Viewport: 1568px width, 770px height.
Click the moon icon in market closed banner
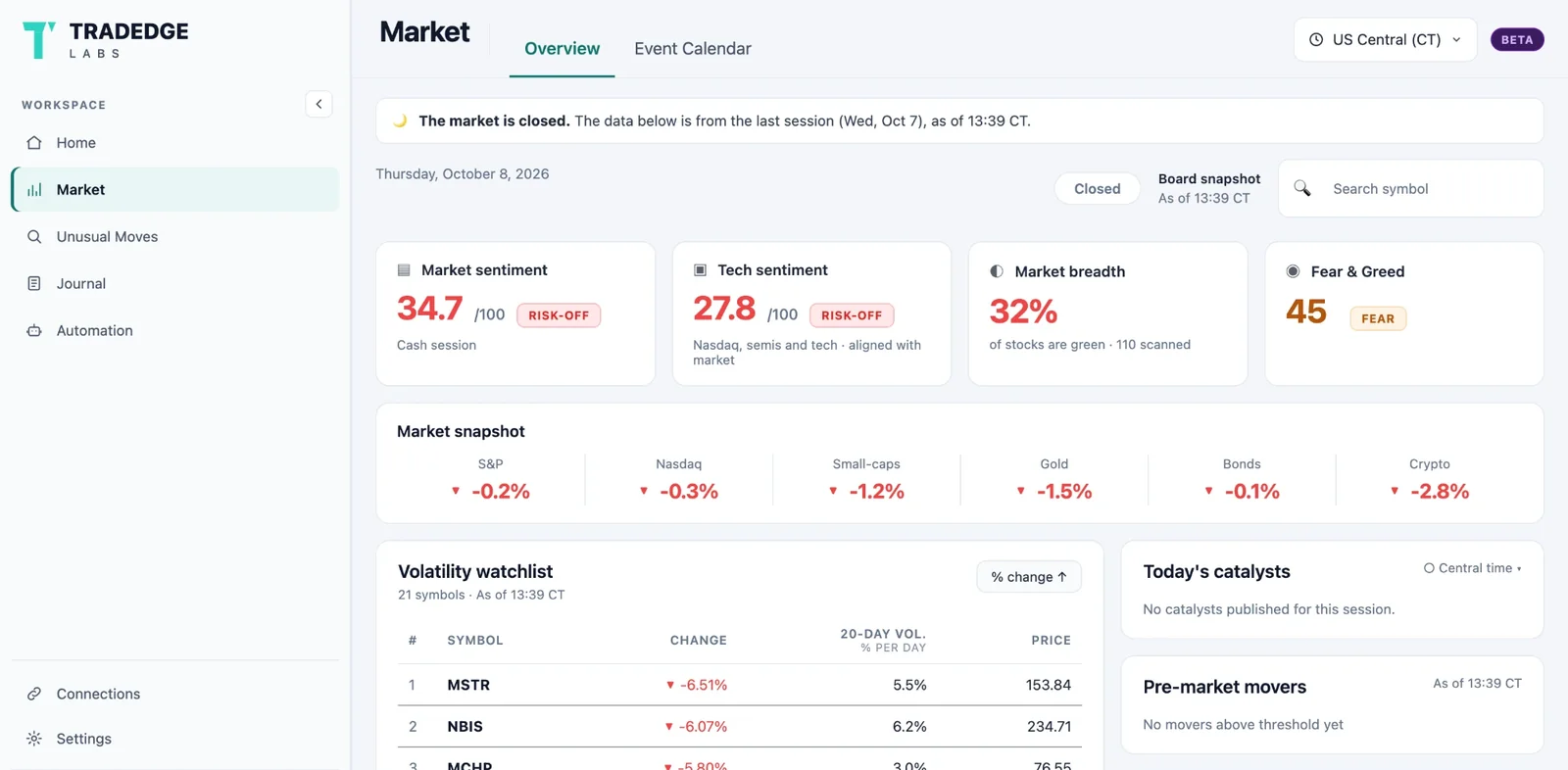400,121
